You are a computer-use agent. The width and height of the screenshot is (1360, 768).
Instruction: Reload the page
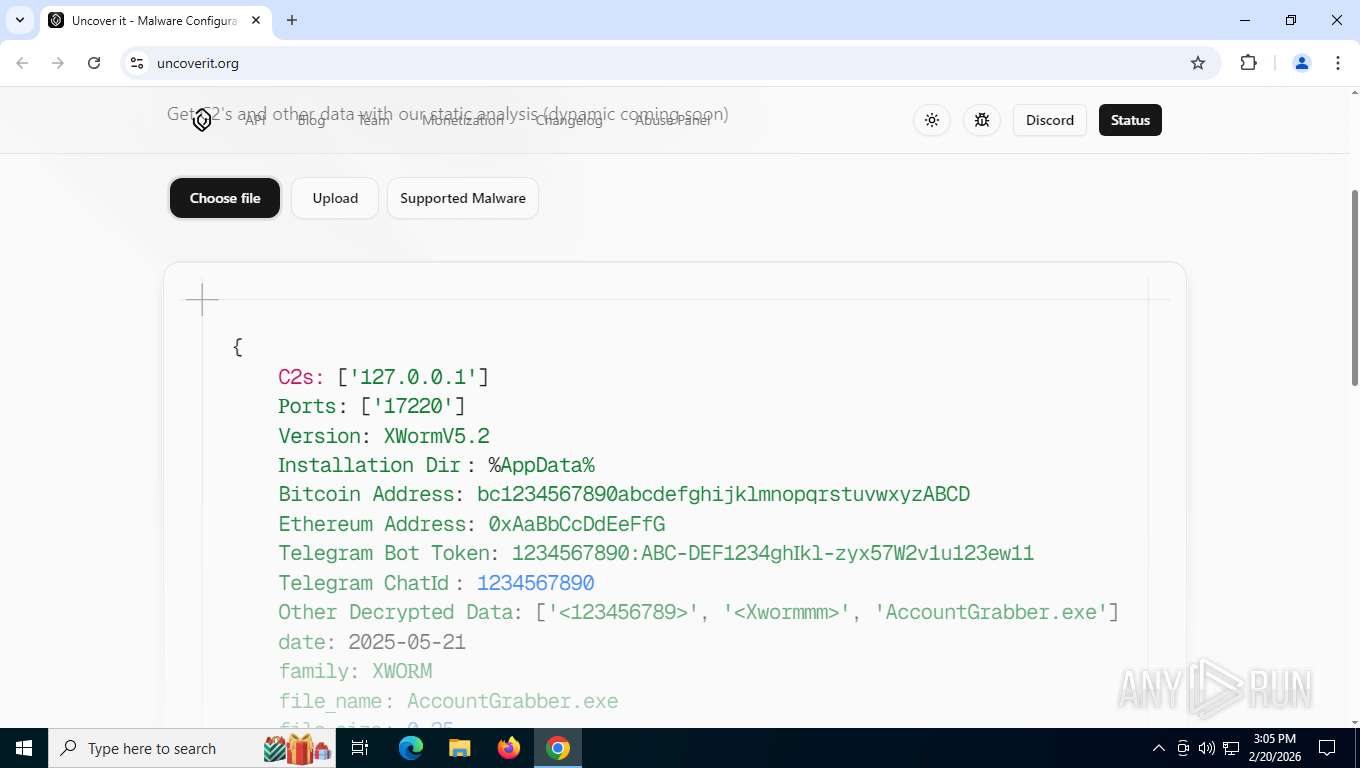pyautogui.click(x=94, y=63)
